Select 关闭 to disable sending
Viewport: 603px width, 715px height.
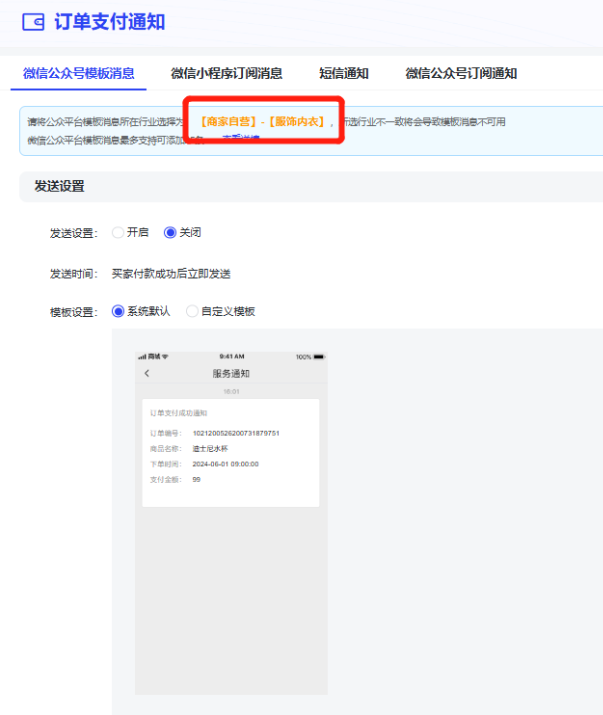(170, 232)
